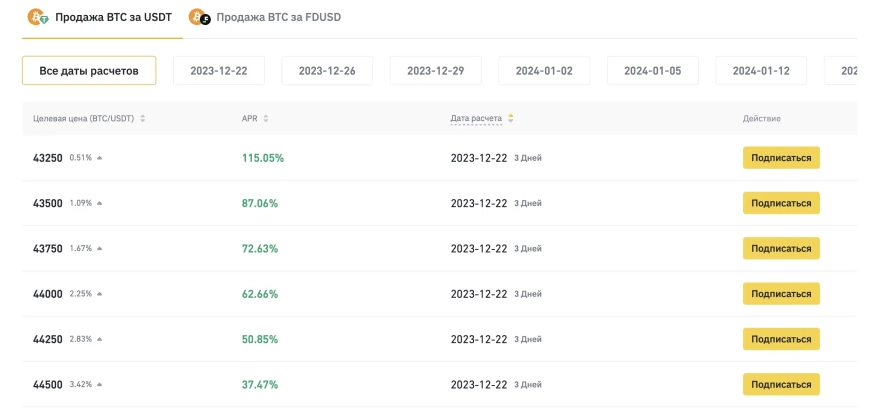884x408 pixels.
Task: Select 'Все даты расчетов' filter
Action: (x=89, y=71)
